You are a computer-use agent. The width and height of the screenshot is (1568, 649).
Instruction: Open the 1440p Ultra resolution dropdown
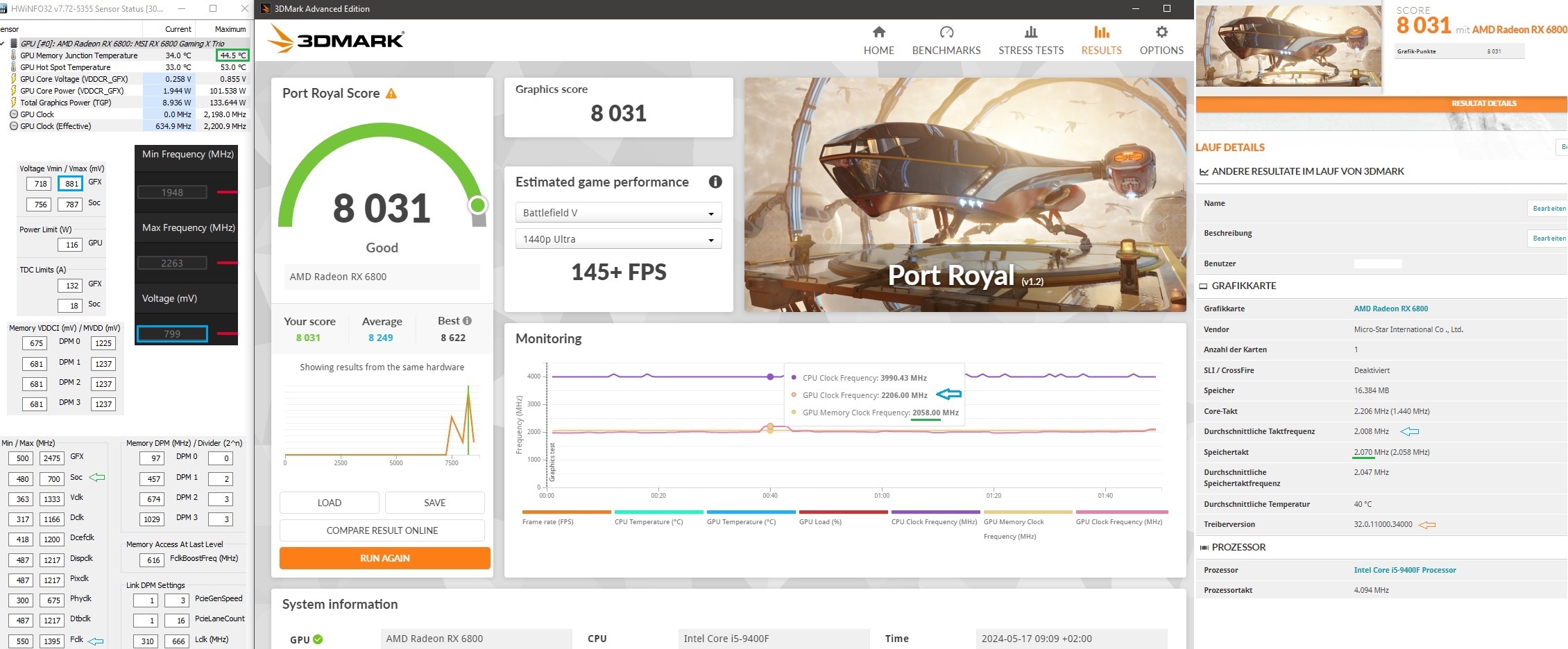tap(618, 239)
